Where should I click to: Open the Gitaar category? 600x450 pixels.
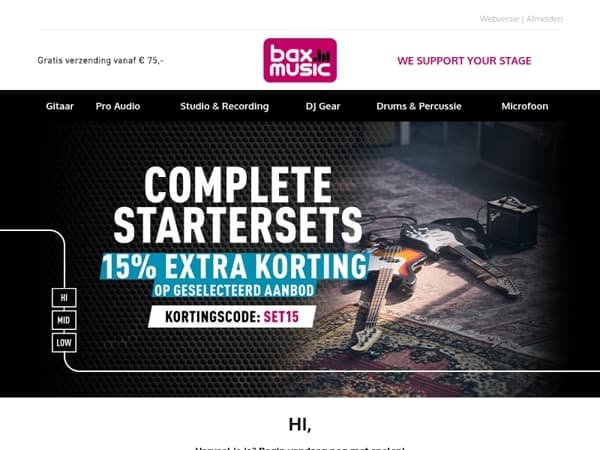coord(60,106)
